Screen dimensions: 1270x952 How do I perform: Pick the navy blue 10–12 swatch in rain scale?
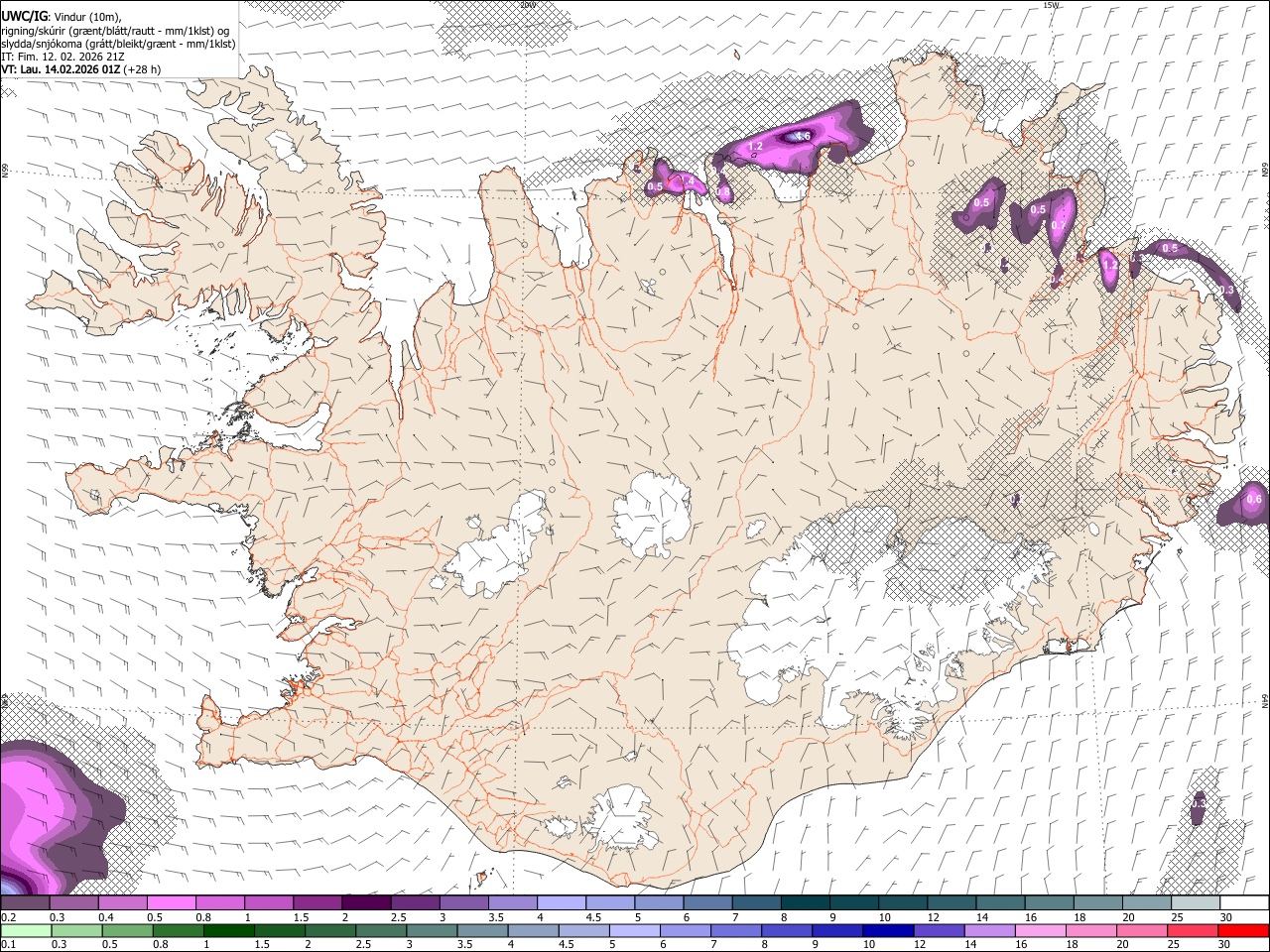pyautogui.click(x=888, y=930)
